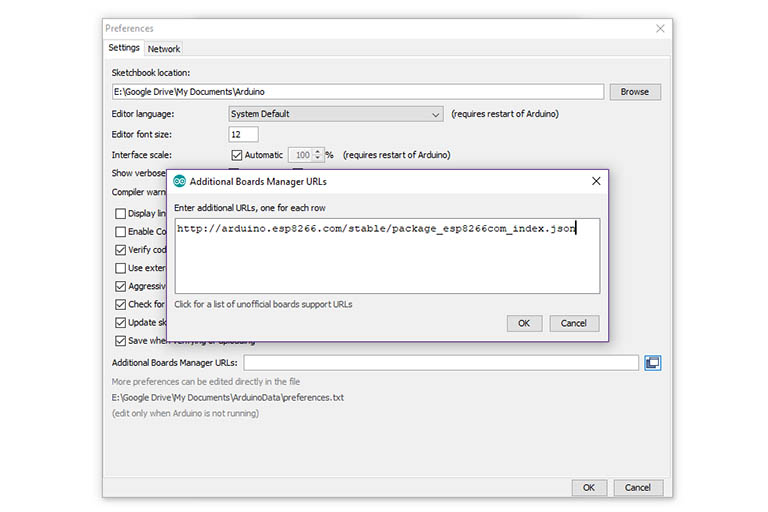Click the esp8266 URL text area

[387, 256]
